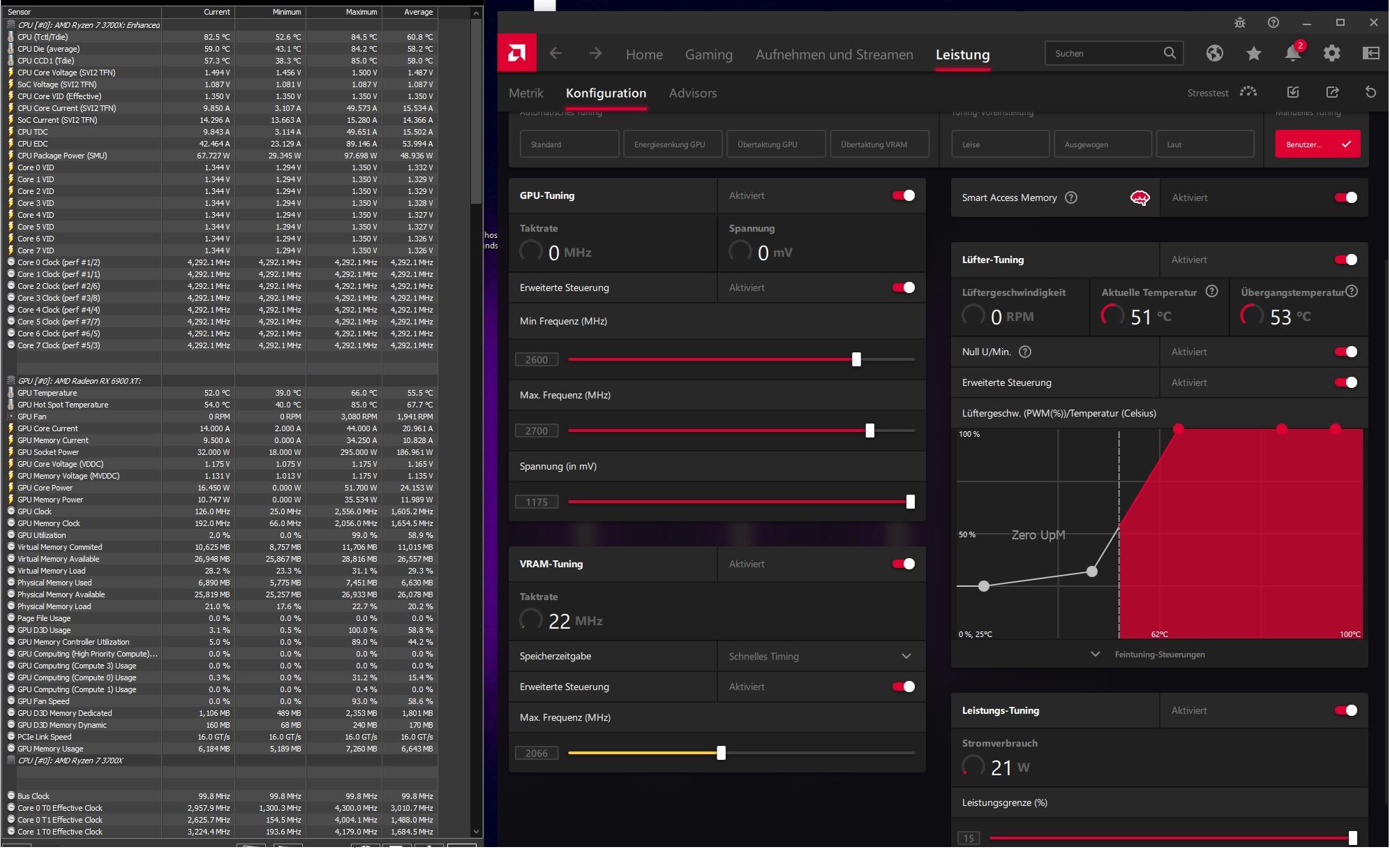Click the Leistungsgrenze slider handle

tap(1352, 838)
